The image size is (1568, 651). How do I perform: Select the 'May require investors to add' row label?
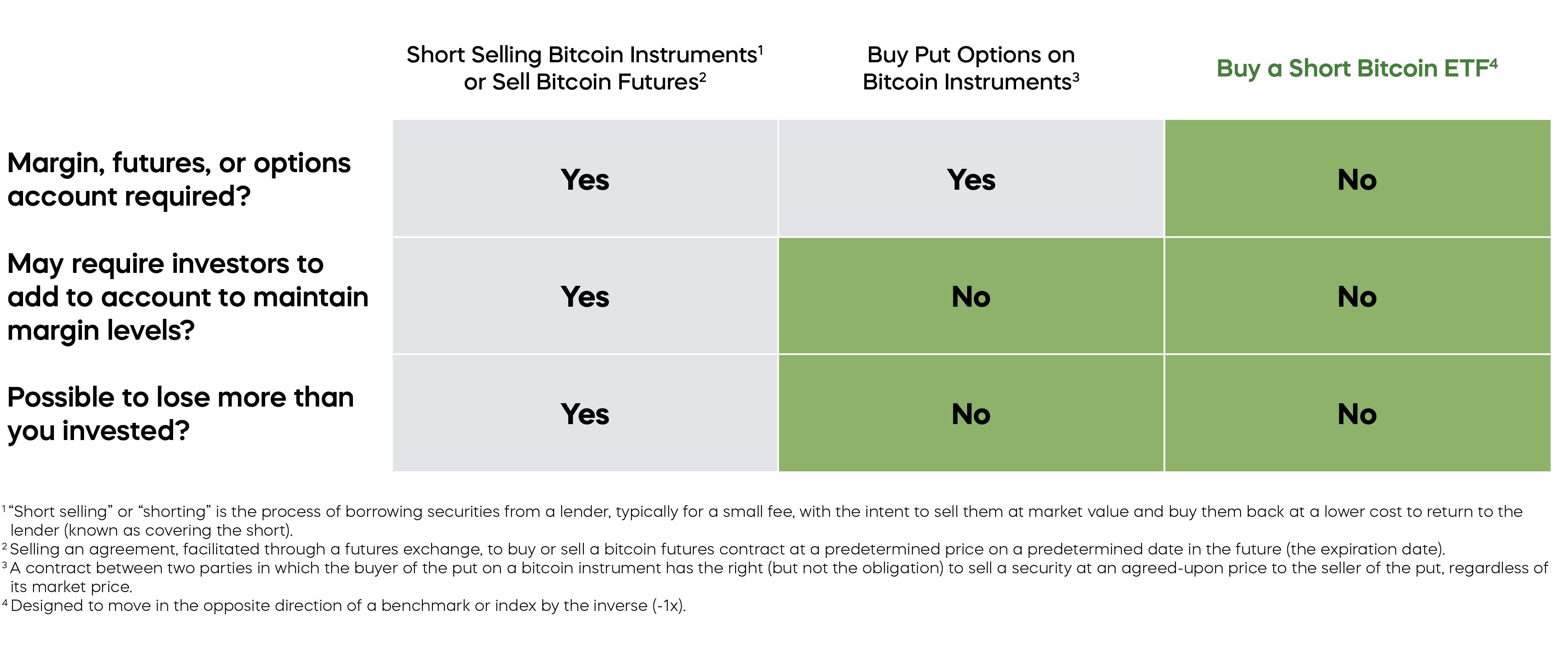187,296
